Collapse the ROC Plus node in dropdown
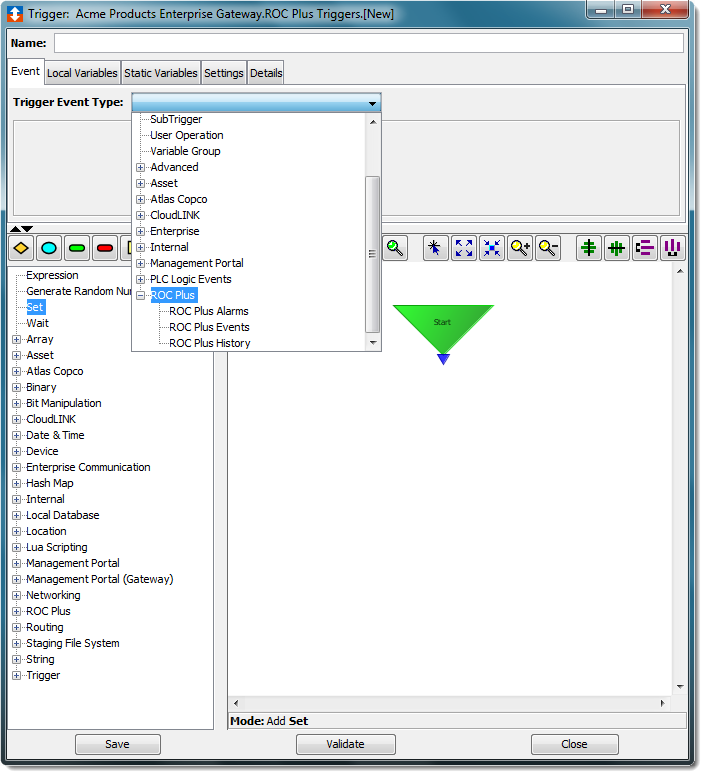Viewport: 705px width, 776px height. [x=141, y=295]
